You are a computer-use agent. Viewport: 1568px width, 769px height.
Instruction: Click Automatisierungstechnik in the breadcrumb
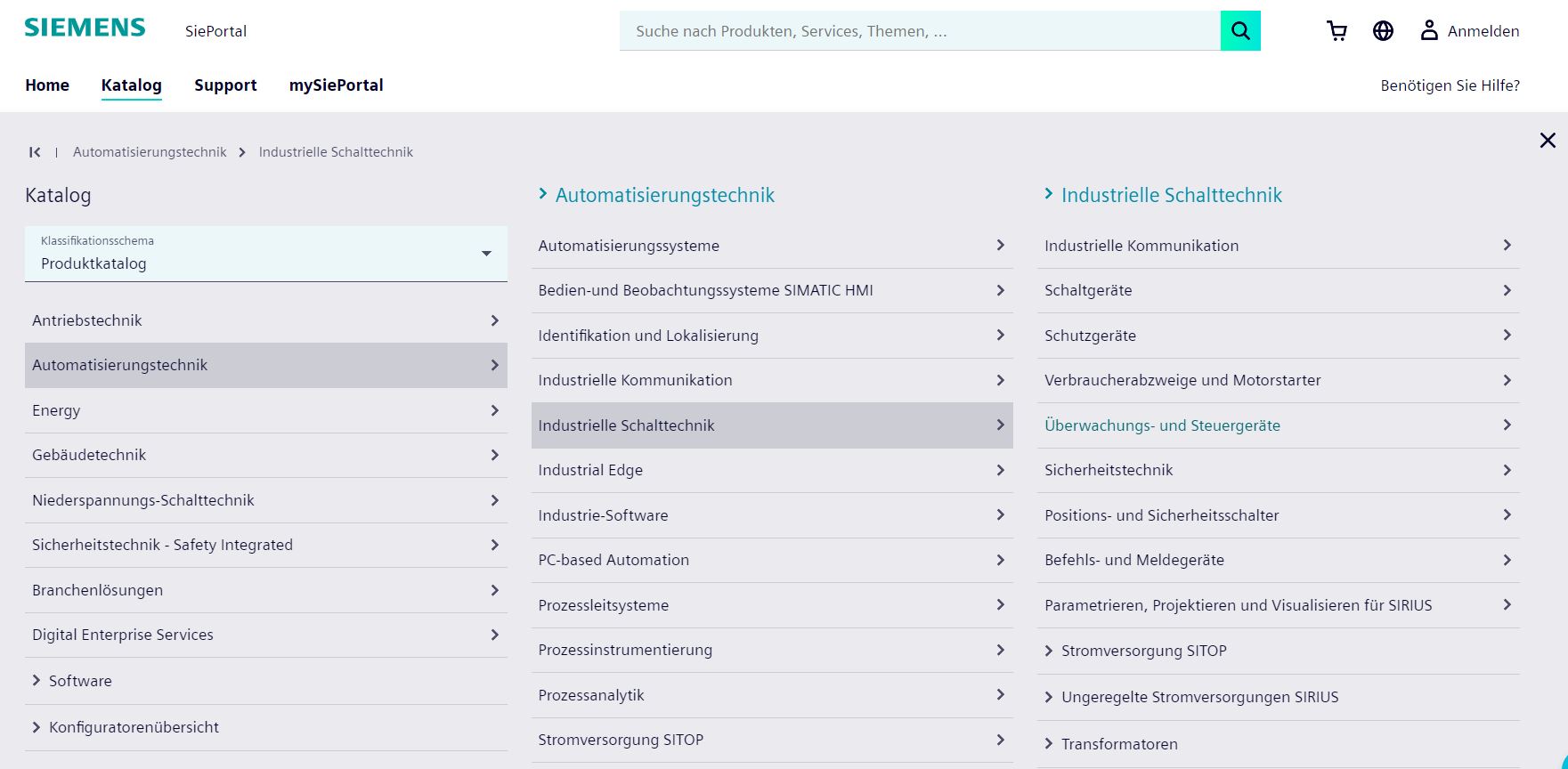pyautogui.click(x=150, y=152)
